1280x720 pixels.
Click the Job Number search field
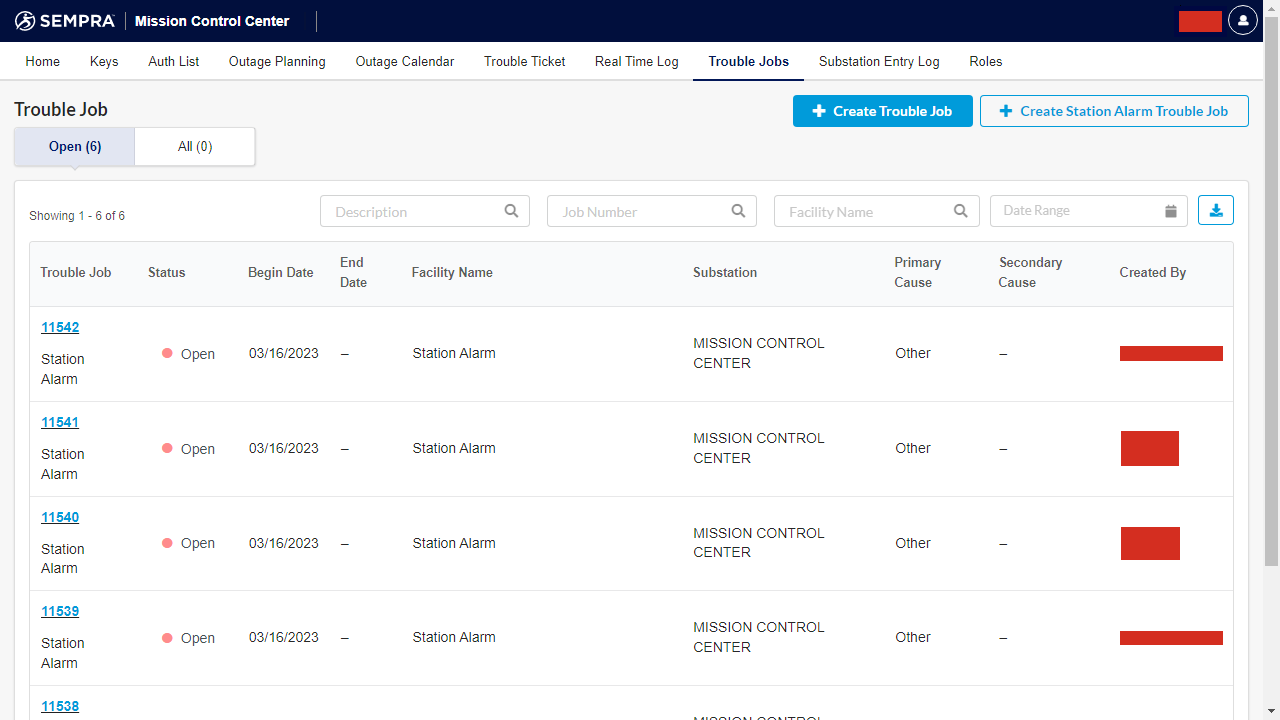click(640, 211)
